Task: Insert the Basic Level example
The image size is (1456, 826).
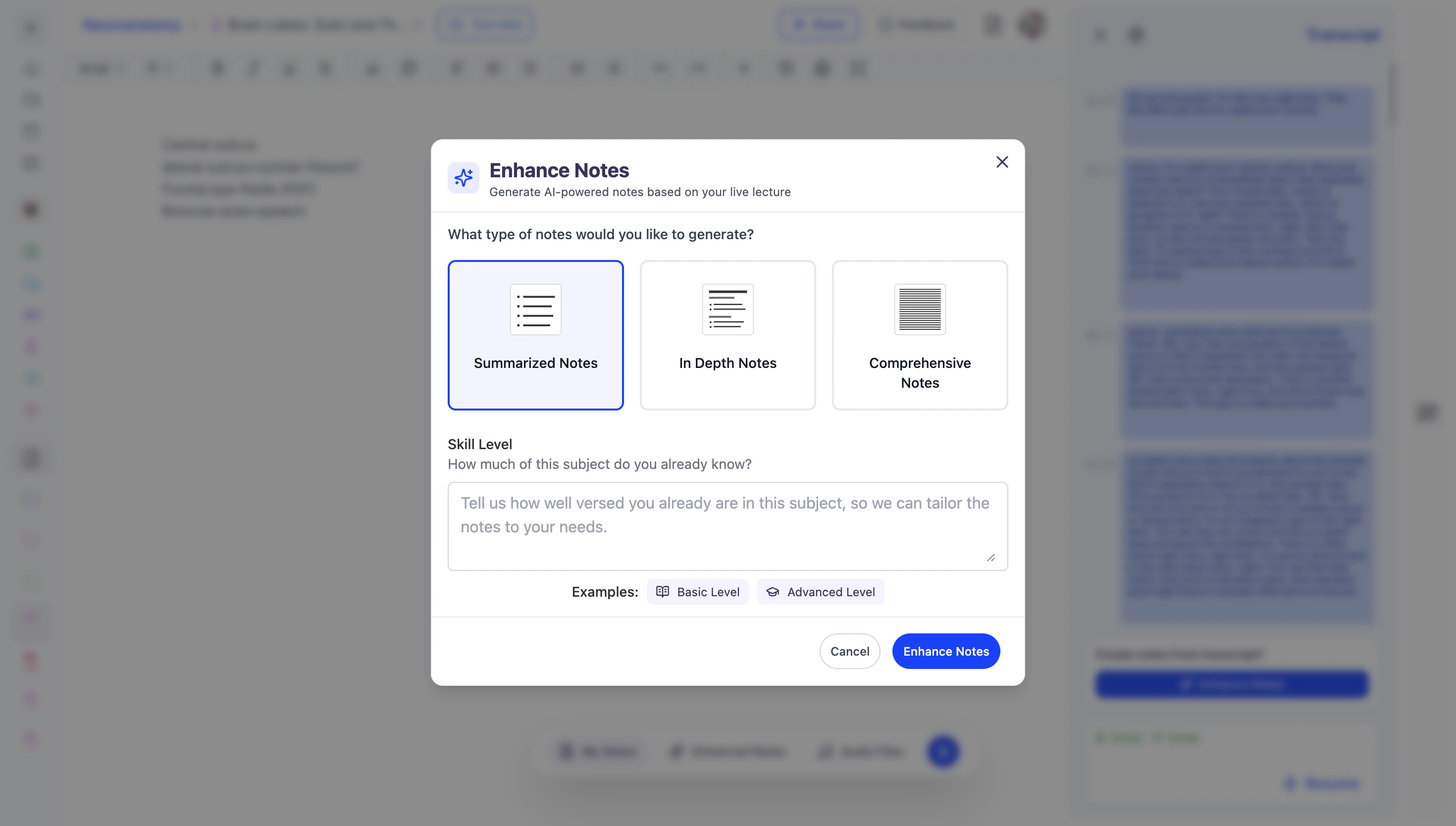Action: [x=698, y=592]
